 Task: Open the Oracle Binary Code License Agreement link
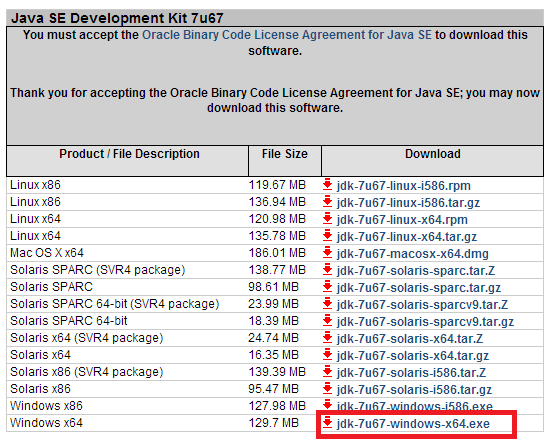[x=287, y=35]
